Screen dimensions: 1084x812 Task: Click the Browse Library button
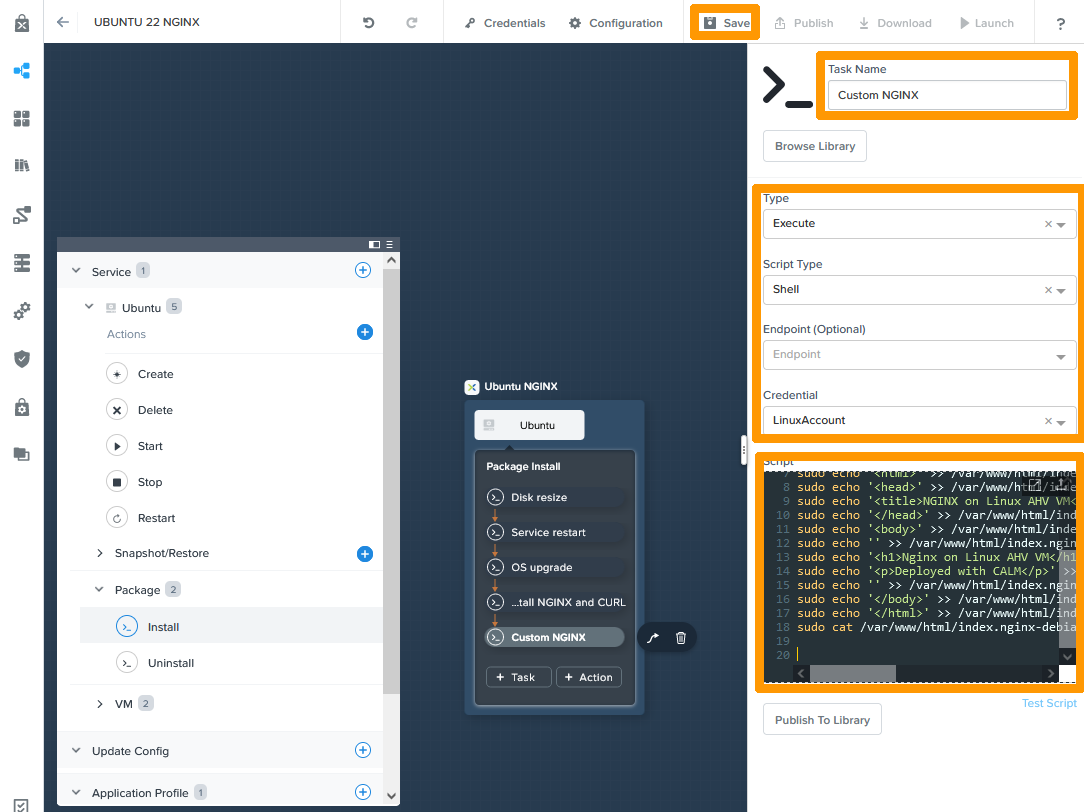click(815, 146)
